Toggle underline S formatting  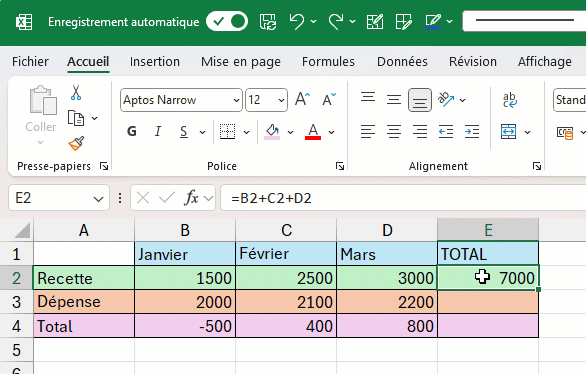click(x=183, y=132)
